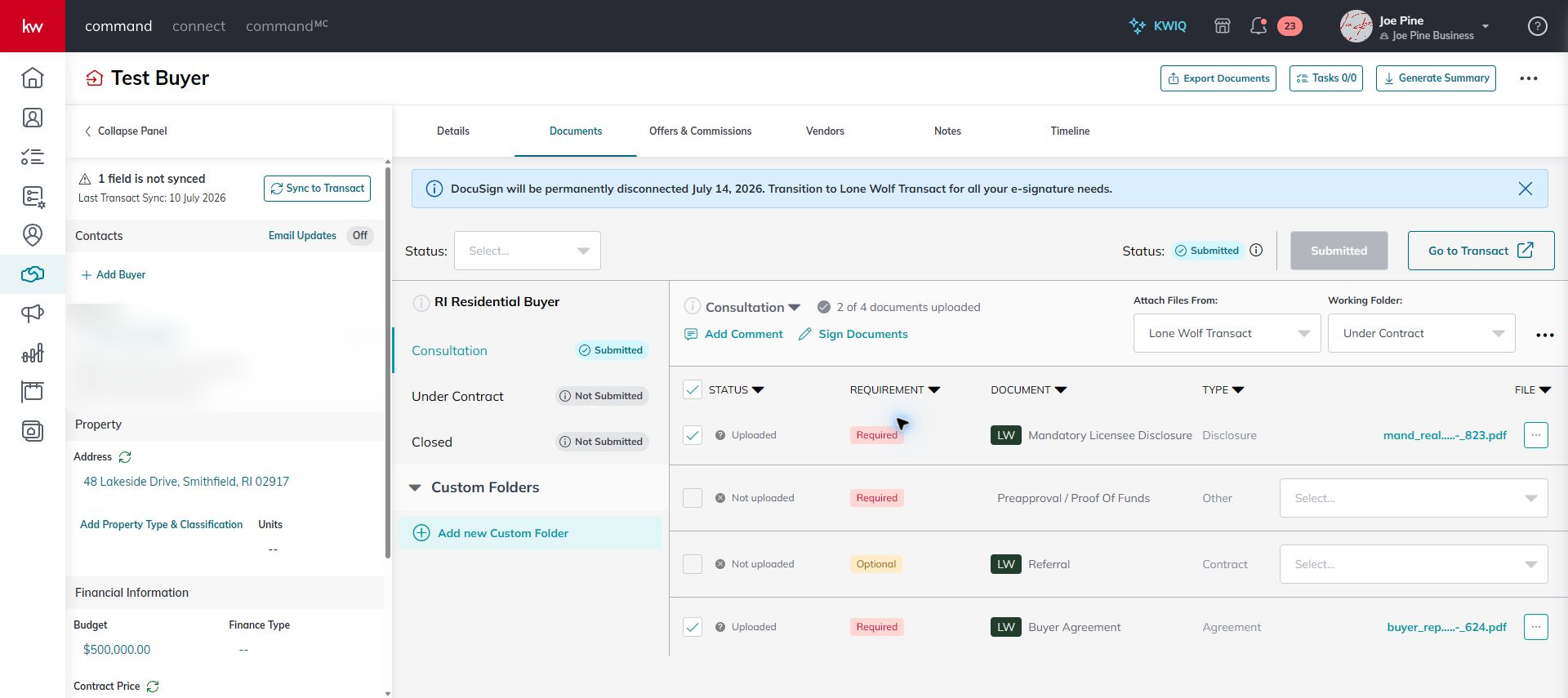This screenshot has width=1568, height=698.
Task: Click Export Documents button
Action: [1218, 78]
